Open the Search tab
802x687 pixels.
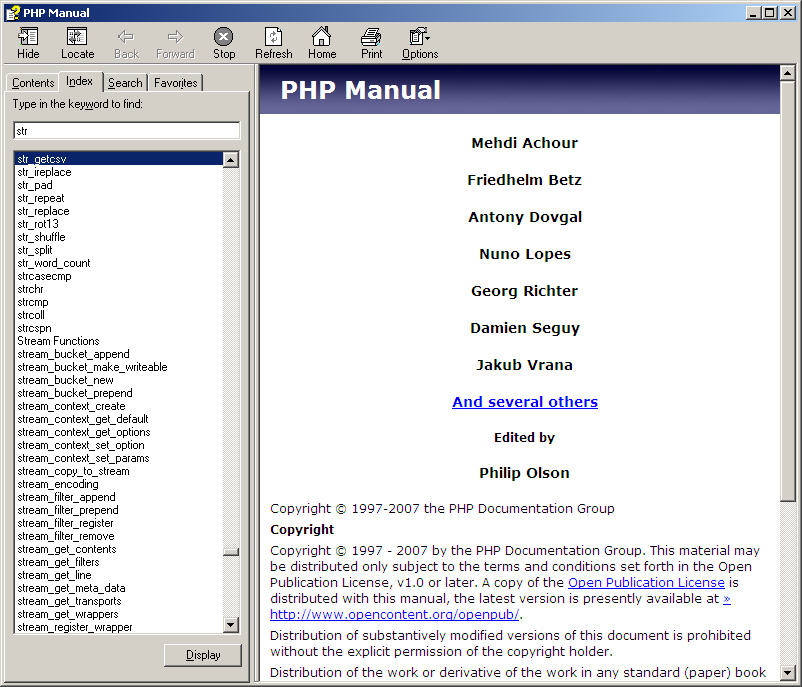pos(125,83)
